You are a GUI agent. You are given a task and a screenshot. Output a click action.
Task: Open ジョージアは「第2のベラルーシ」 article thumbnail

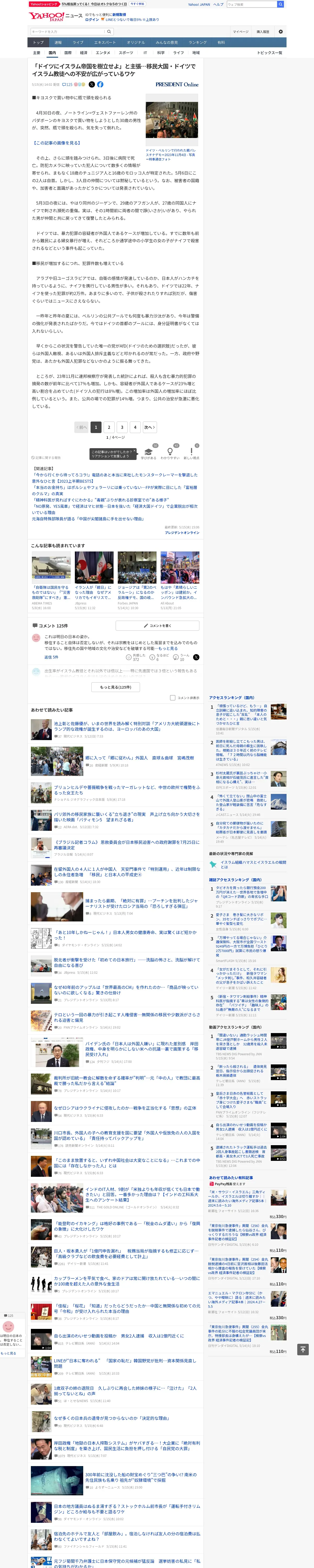click(x=137, y=567)
